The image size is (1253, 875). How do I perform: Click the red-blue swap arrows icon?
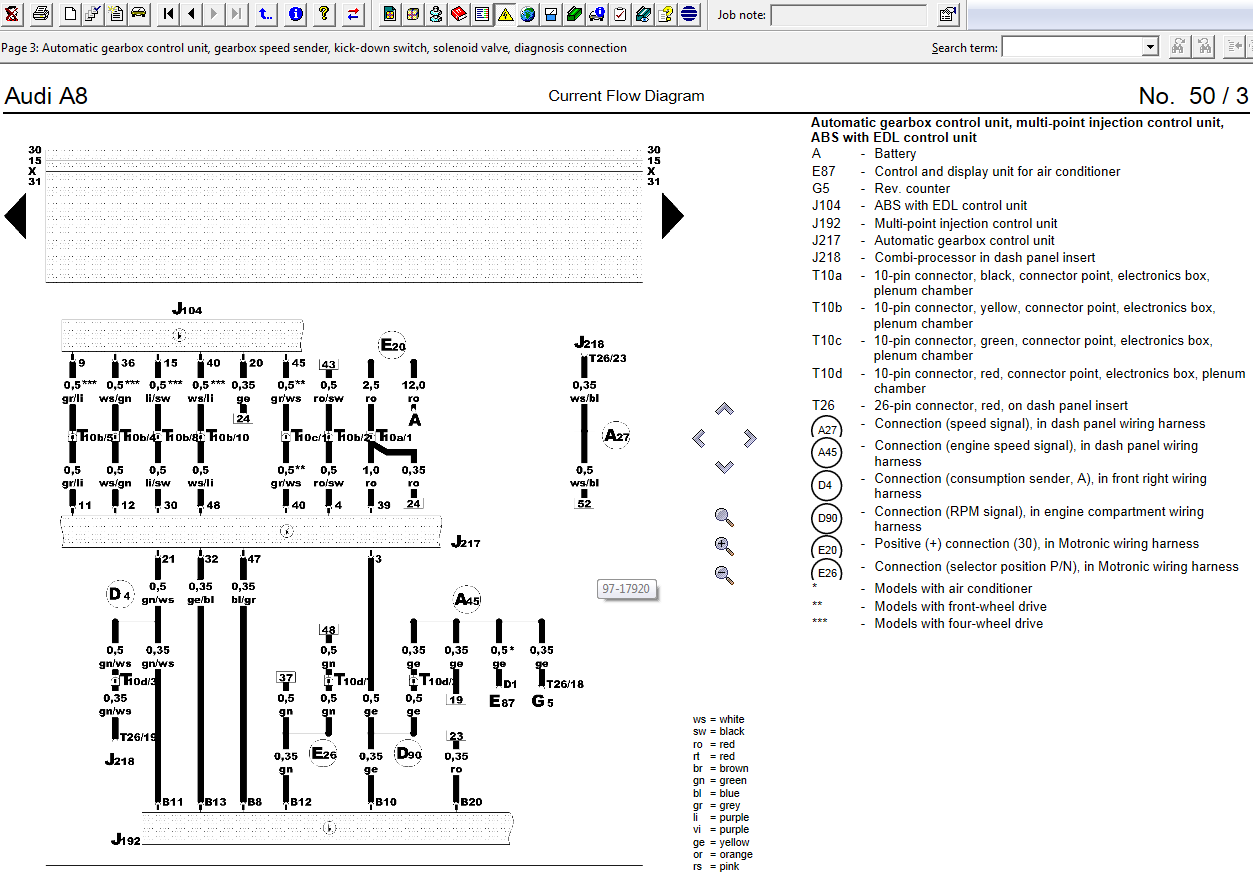(x=354, y=14)
